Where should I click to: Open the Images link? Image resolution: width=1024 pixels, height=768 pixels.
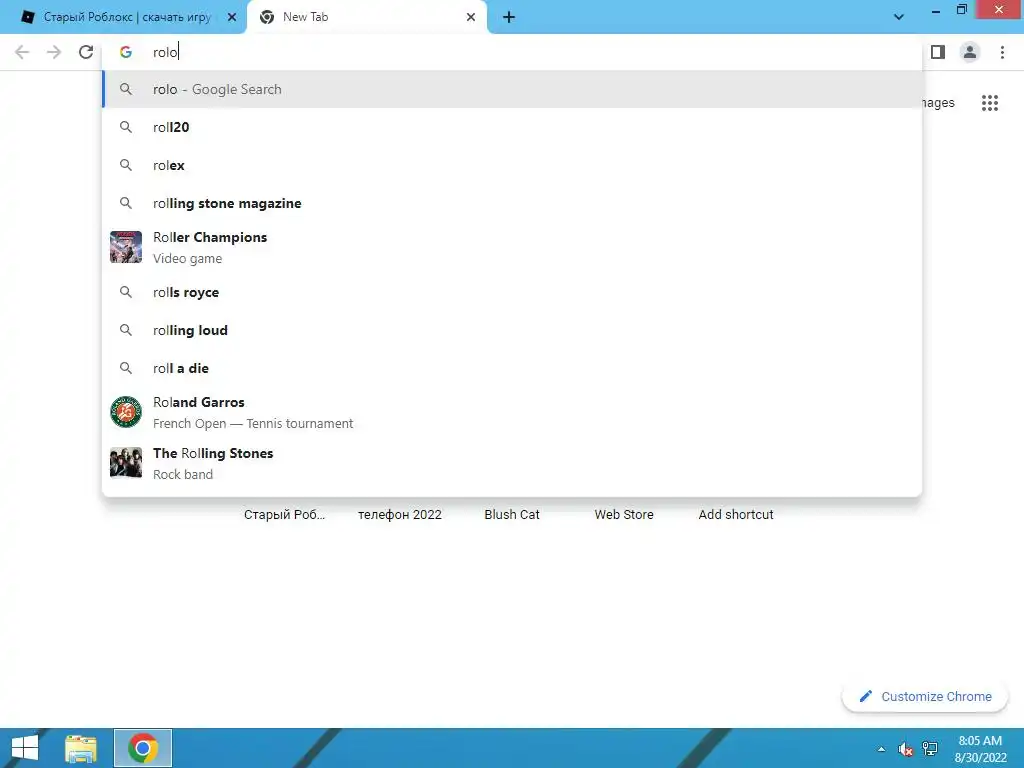tap(939, 103)
